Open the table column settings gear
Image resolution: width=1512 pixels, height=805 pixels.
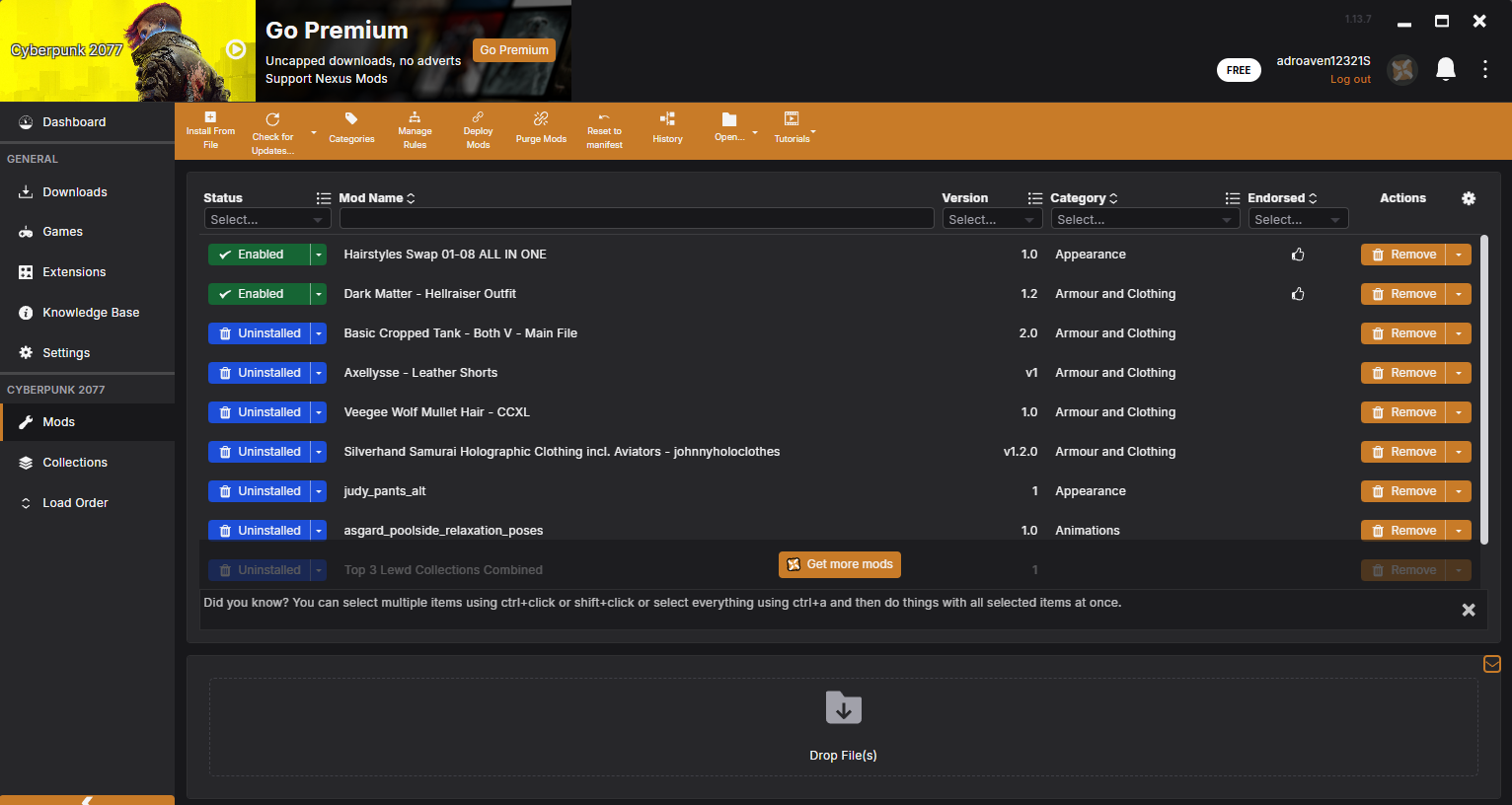[1469, 198]
